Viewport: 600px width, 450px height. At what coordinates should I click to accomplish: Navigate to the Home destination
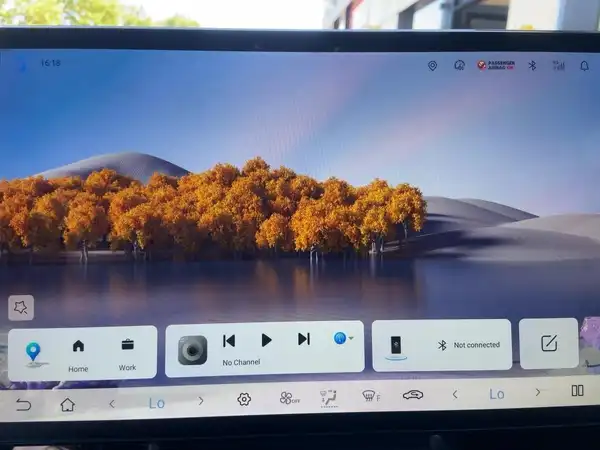click(x=78, y=355)
